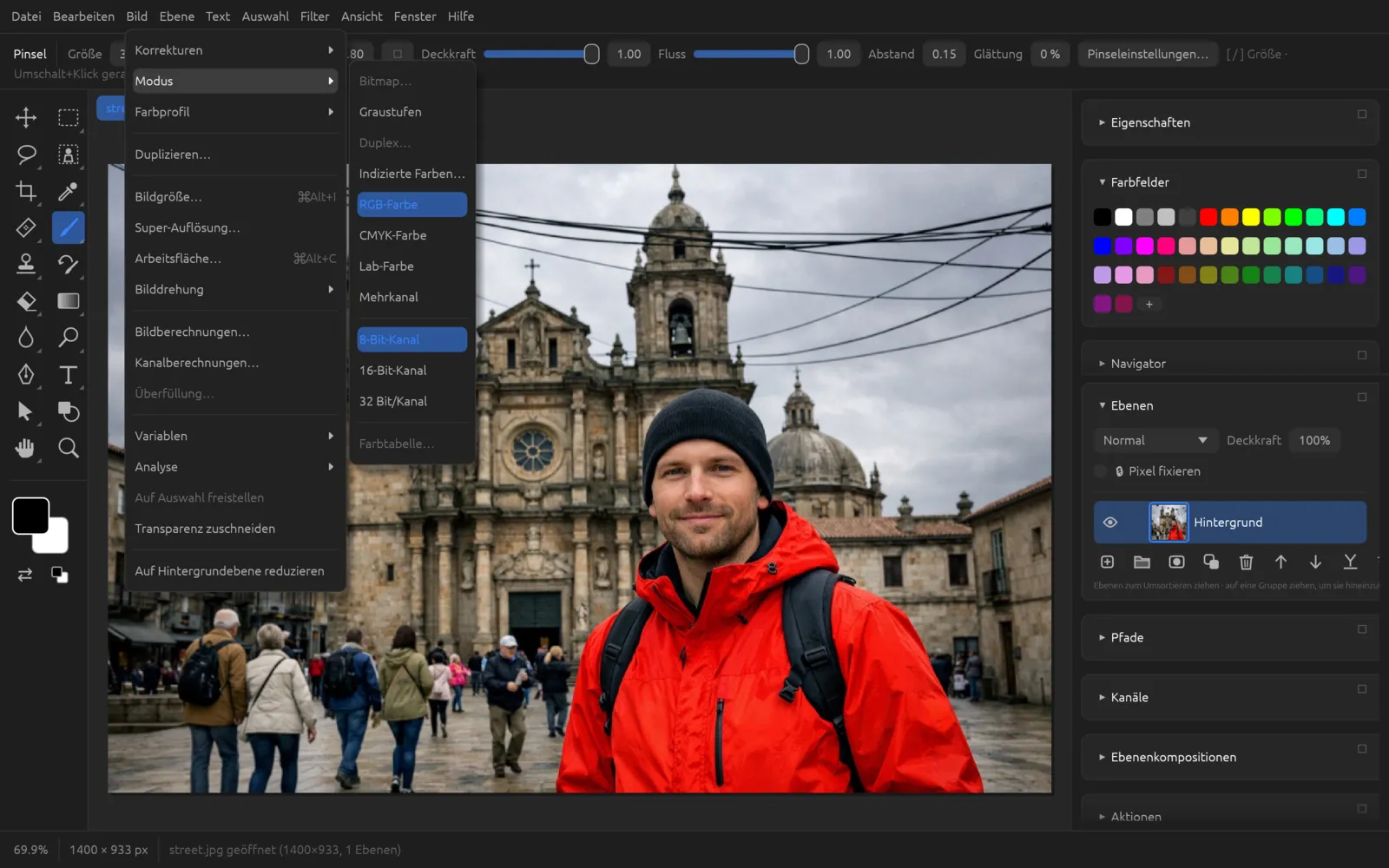Pick the red color swatch
This screenshot has height=868, width=1389.
click(x=1208, y=217)
